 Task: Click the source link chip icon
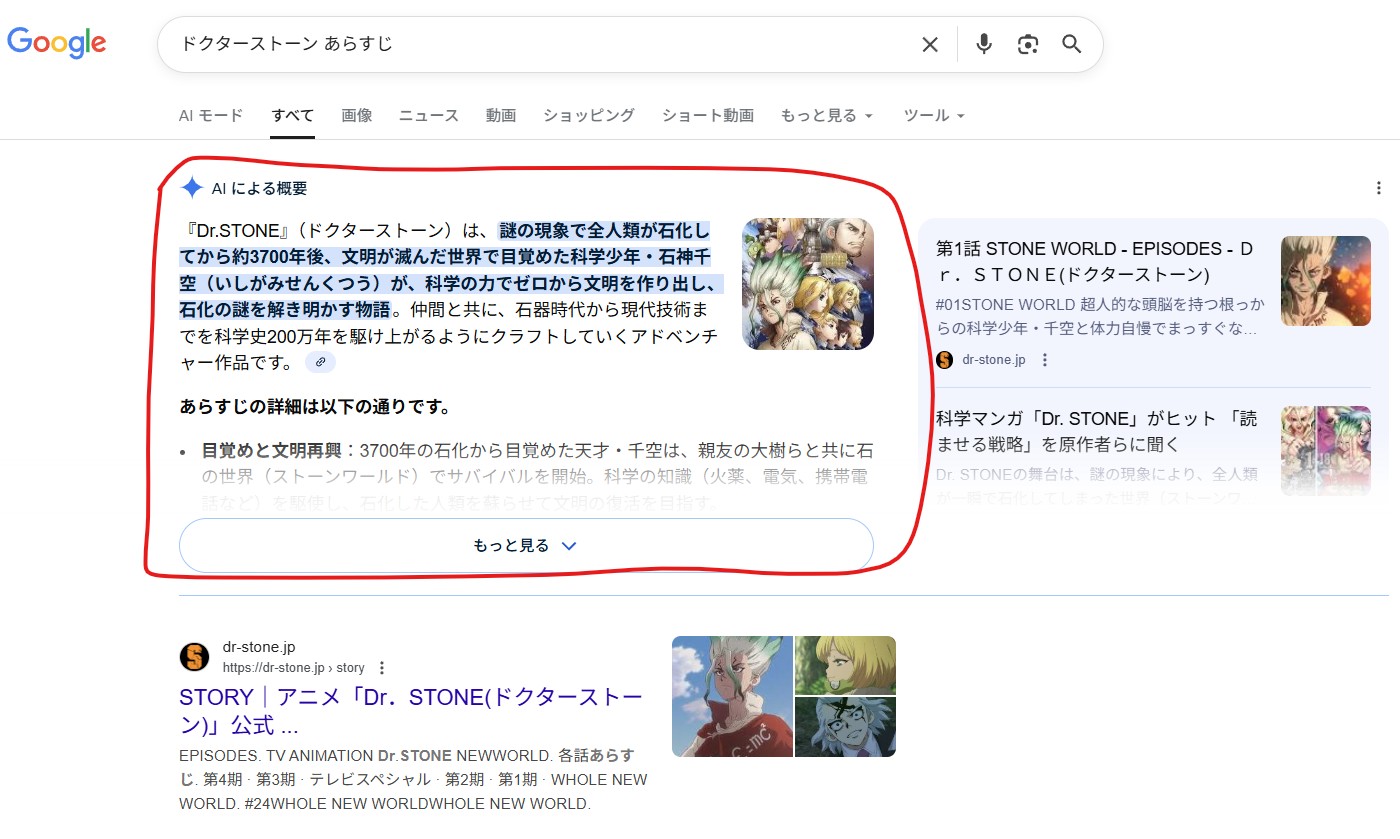[320, 362]
